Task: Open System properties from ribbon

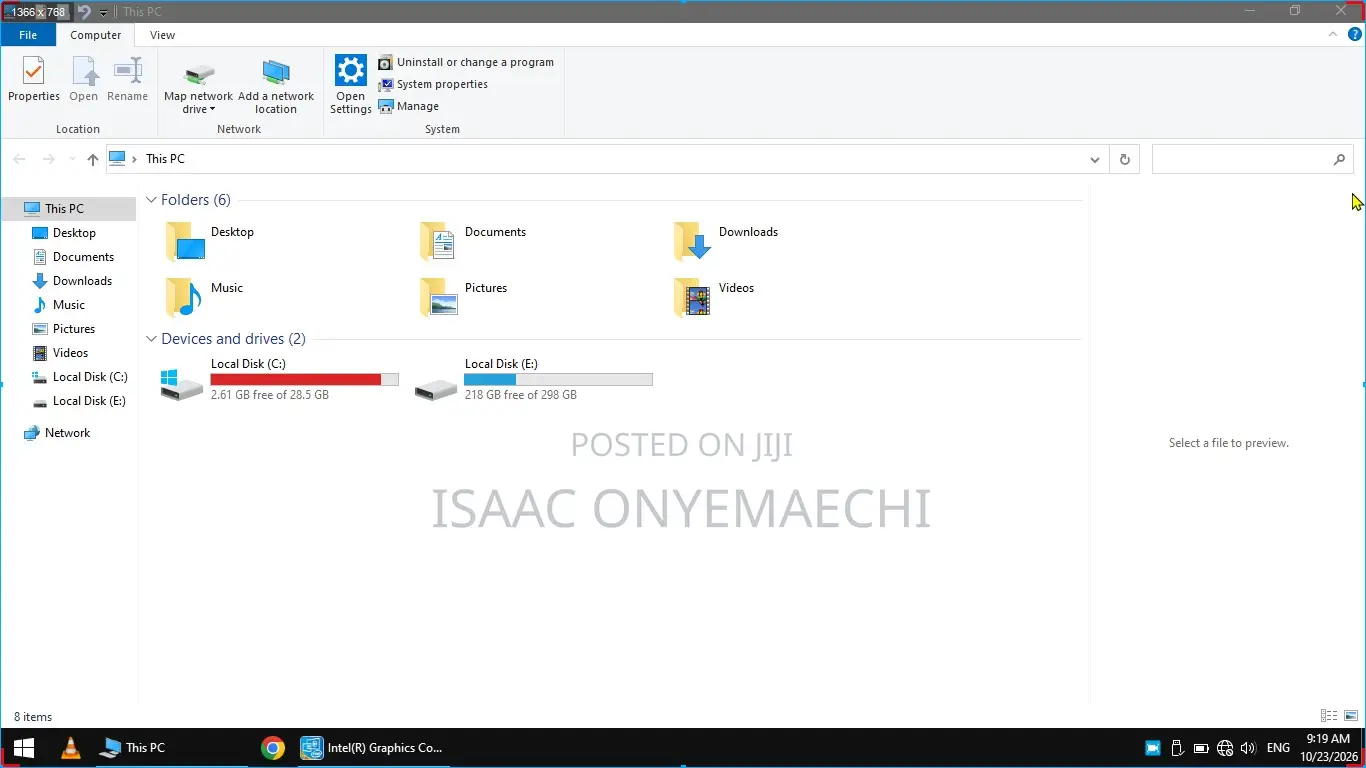Action: pos(433,84)
